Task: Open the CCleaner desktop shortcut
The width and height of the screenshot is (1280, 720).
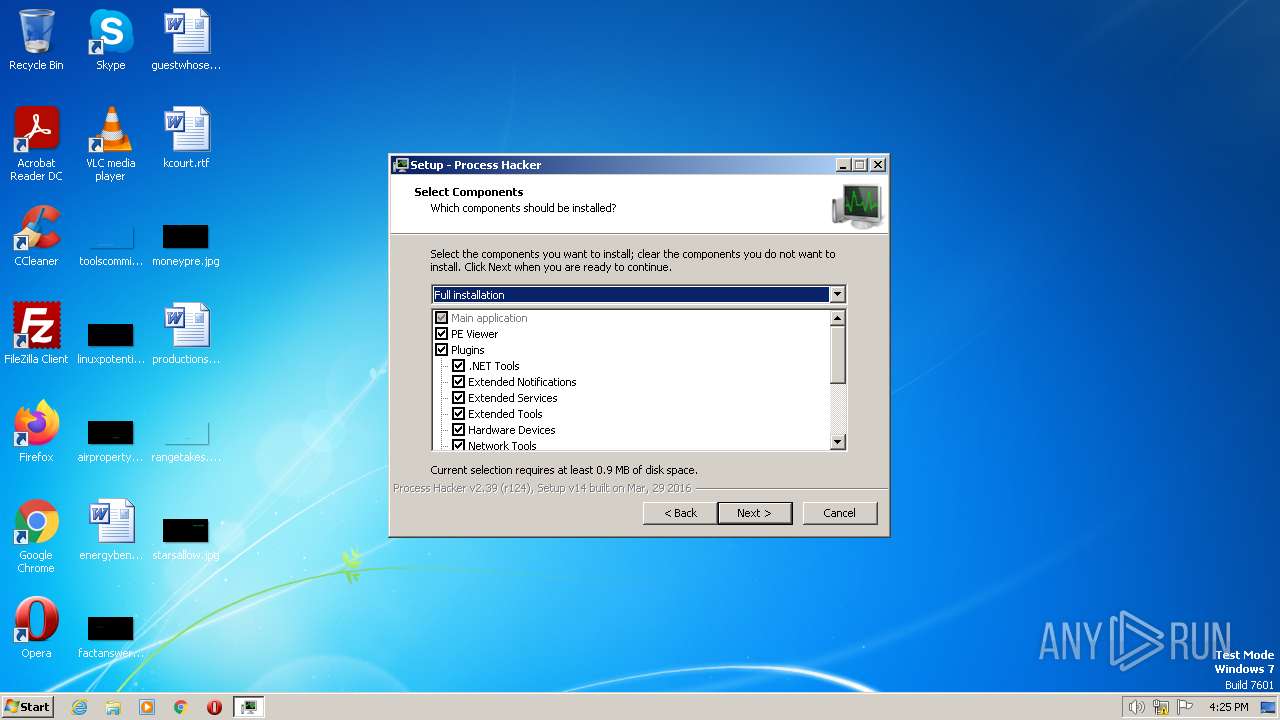Action: click(x=36, y=236)
